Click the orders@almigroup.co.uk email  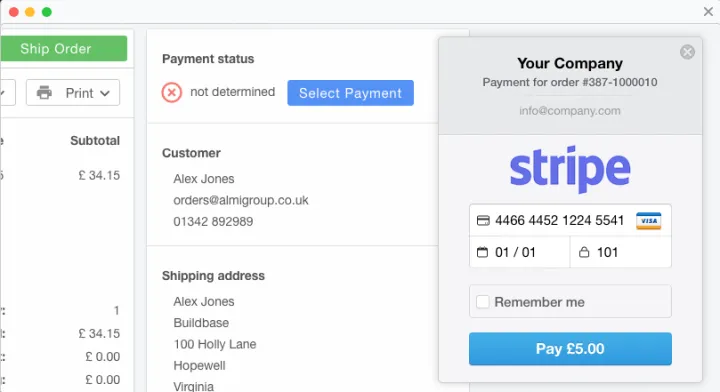coord(241,200)
